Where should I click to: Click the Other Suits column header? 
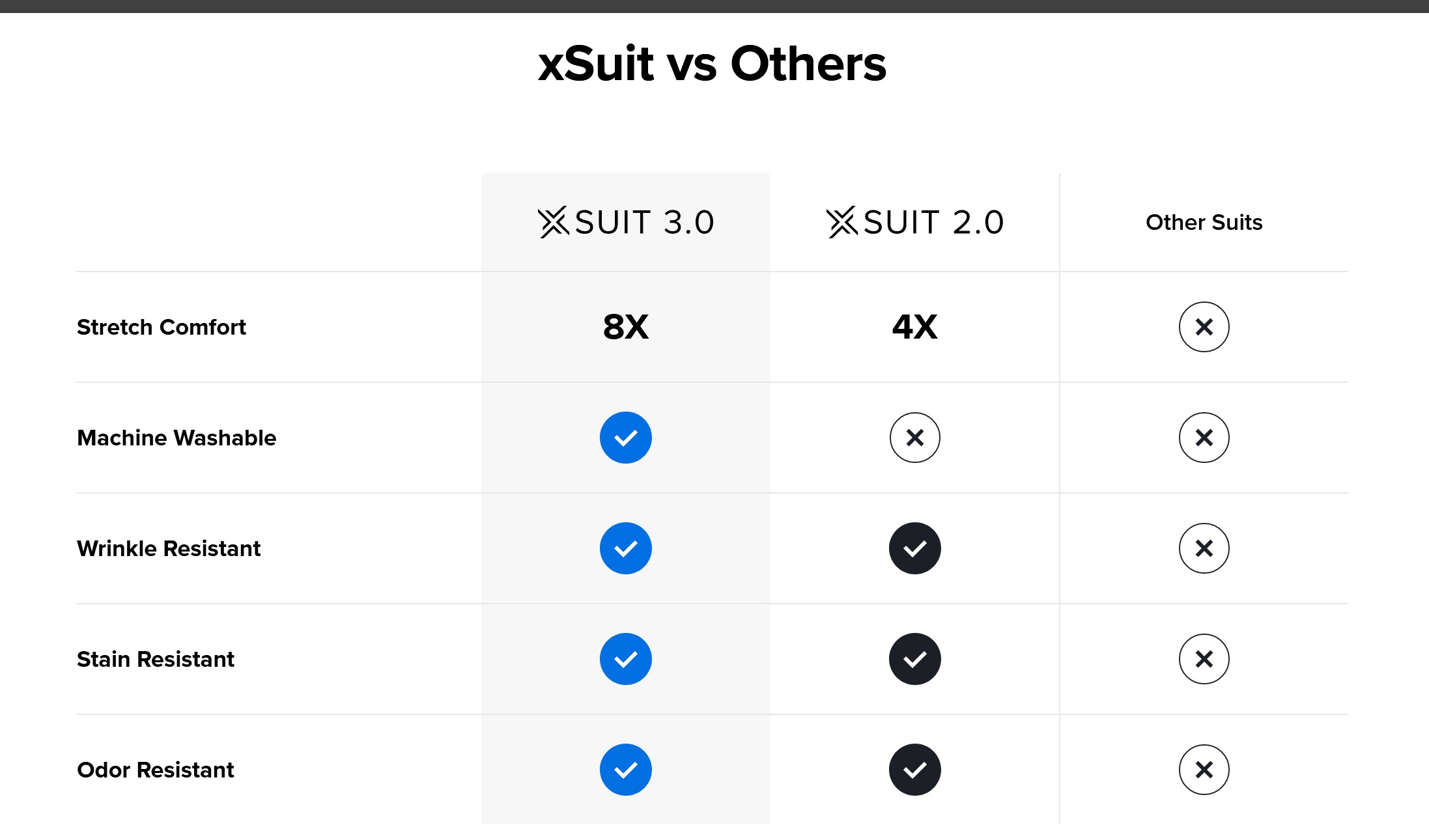(1204, 223)
